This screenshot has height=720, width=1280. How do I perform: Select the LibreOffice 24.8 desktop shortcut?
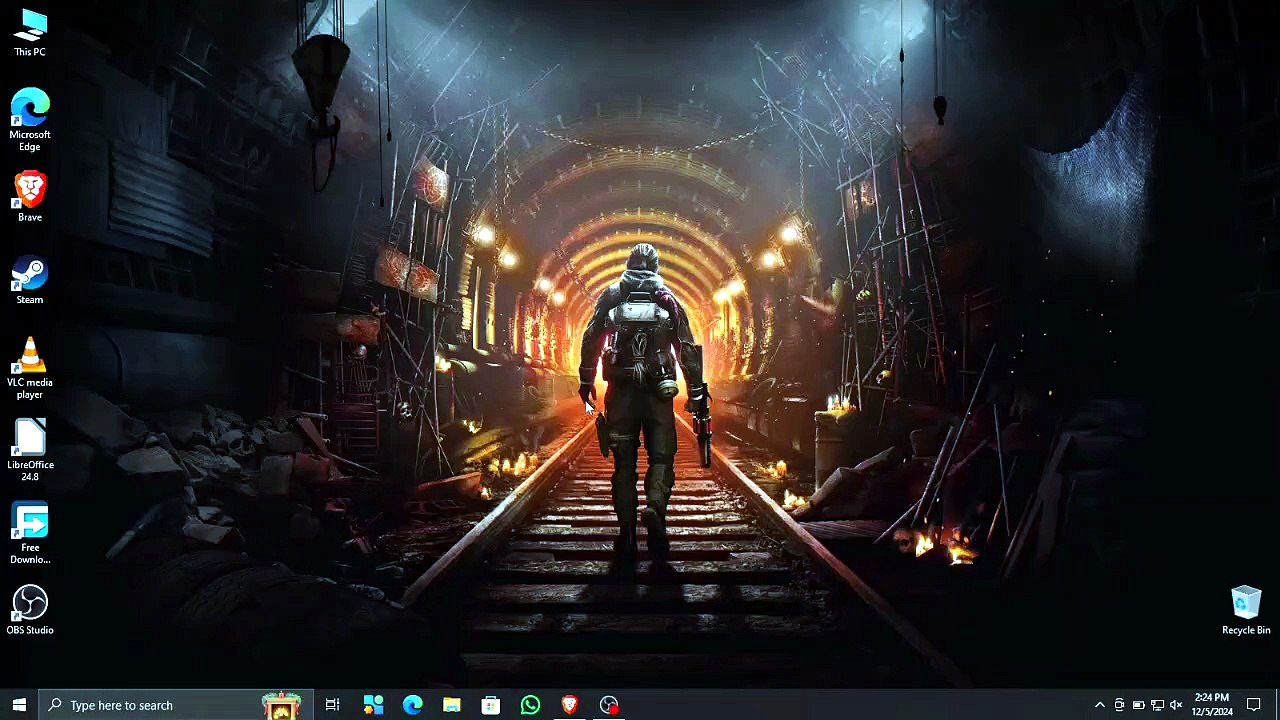point(30,450)
